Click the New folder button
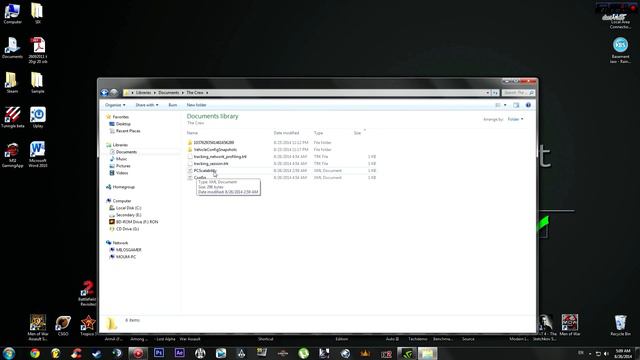This screenshot has height=360, width=640. (196, 105)
